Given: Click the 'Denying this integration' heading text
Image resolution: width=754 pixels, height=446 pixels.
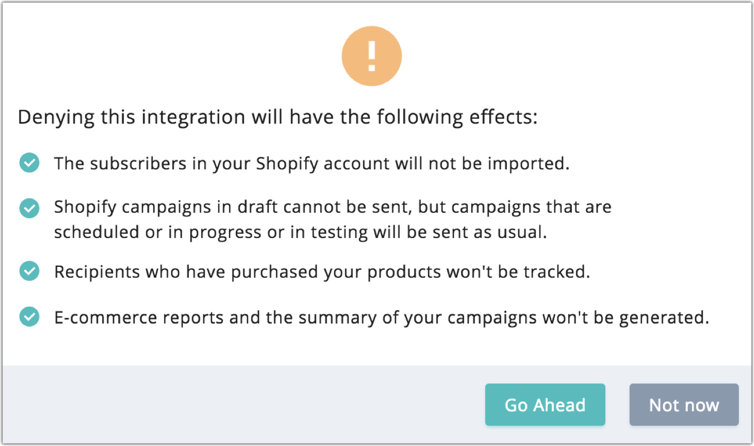Looking at the screenshot, I should 277,117.
